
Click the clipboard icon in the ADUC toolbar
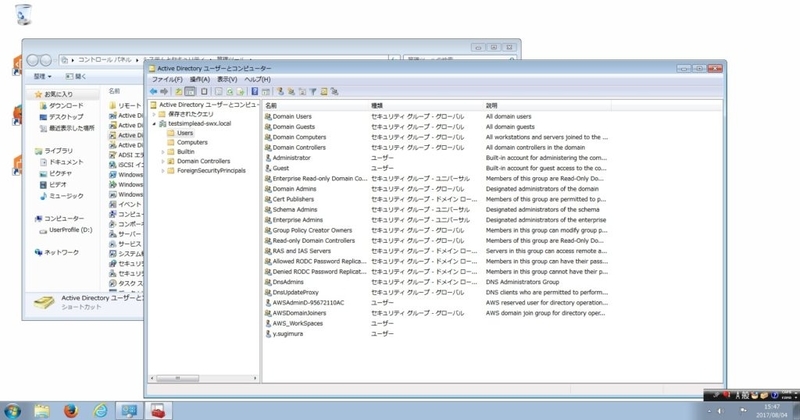(204, 92)
